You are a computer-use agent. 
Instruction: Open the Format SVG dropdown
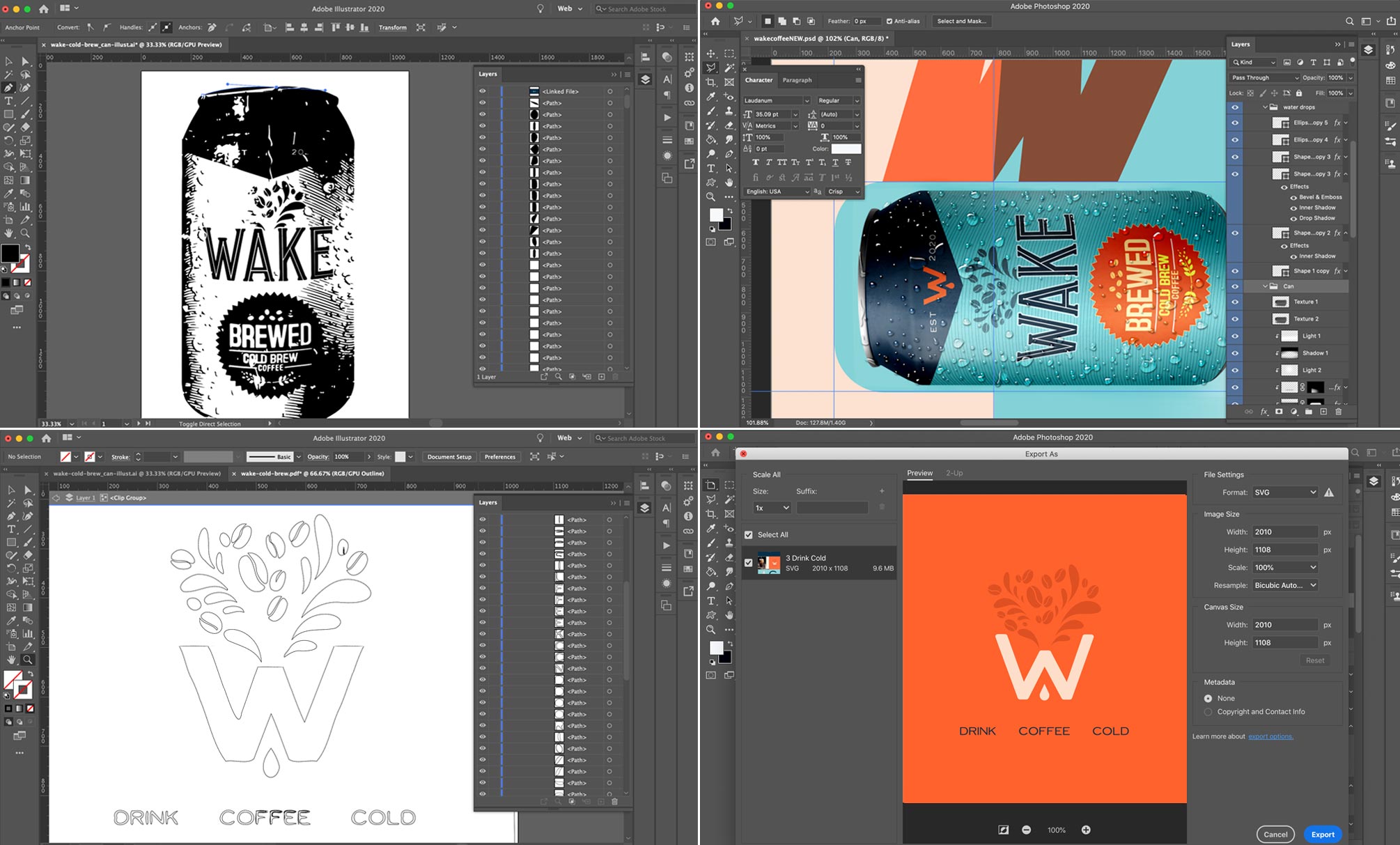(1285, 493)
